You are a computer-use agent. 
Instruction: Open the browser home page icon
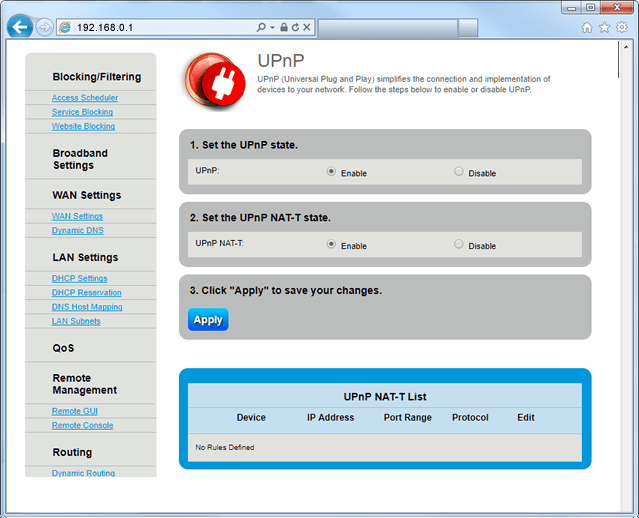[589, 27]
